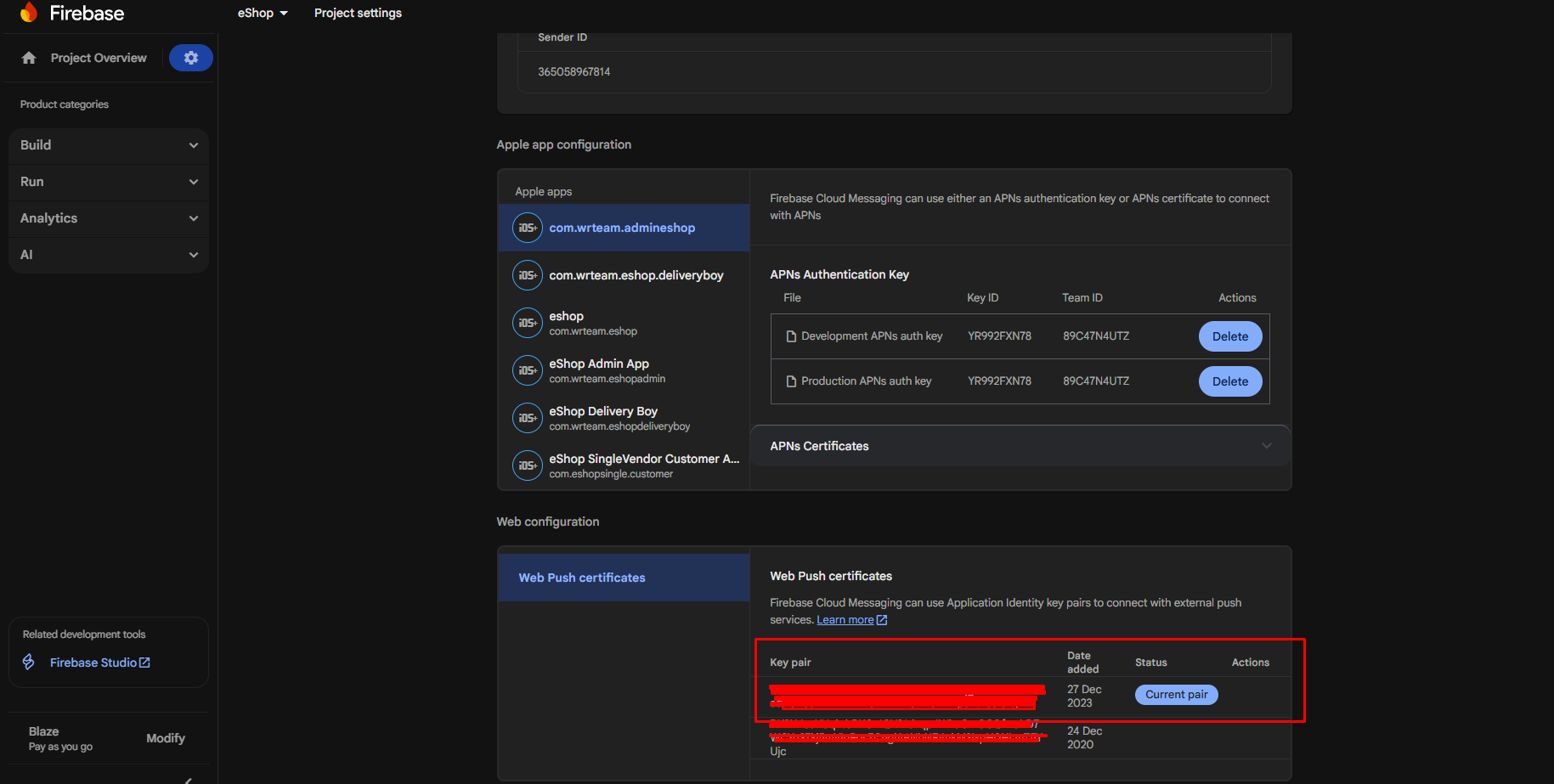Select the eShop Delivery Boy entry
Viewport: 1554px width, 784px height.
(624, 418)
